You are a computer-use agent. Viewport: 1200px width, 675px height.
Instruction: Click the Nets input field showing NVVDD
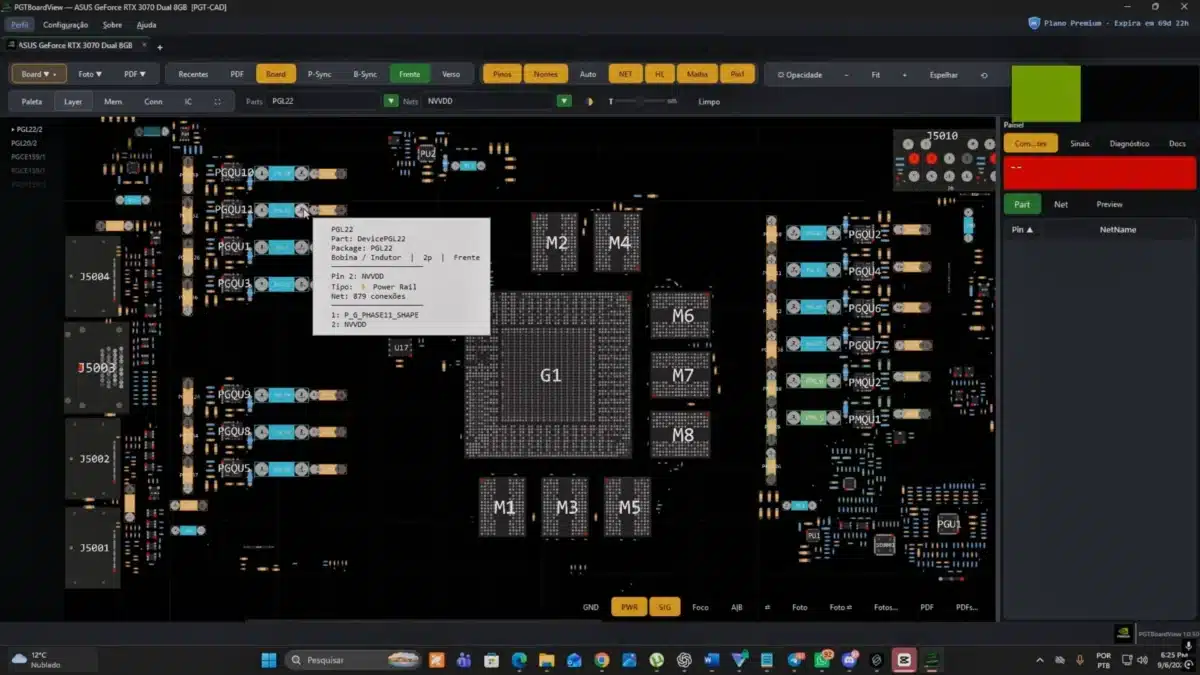click(x=490, y=101)
